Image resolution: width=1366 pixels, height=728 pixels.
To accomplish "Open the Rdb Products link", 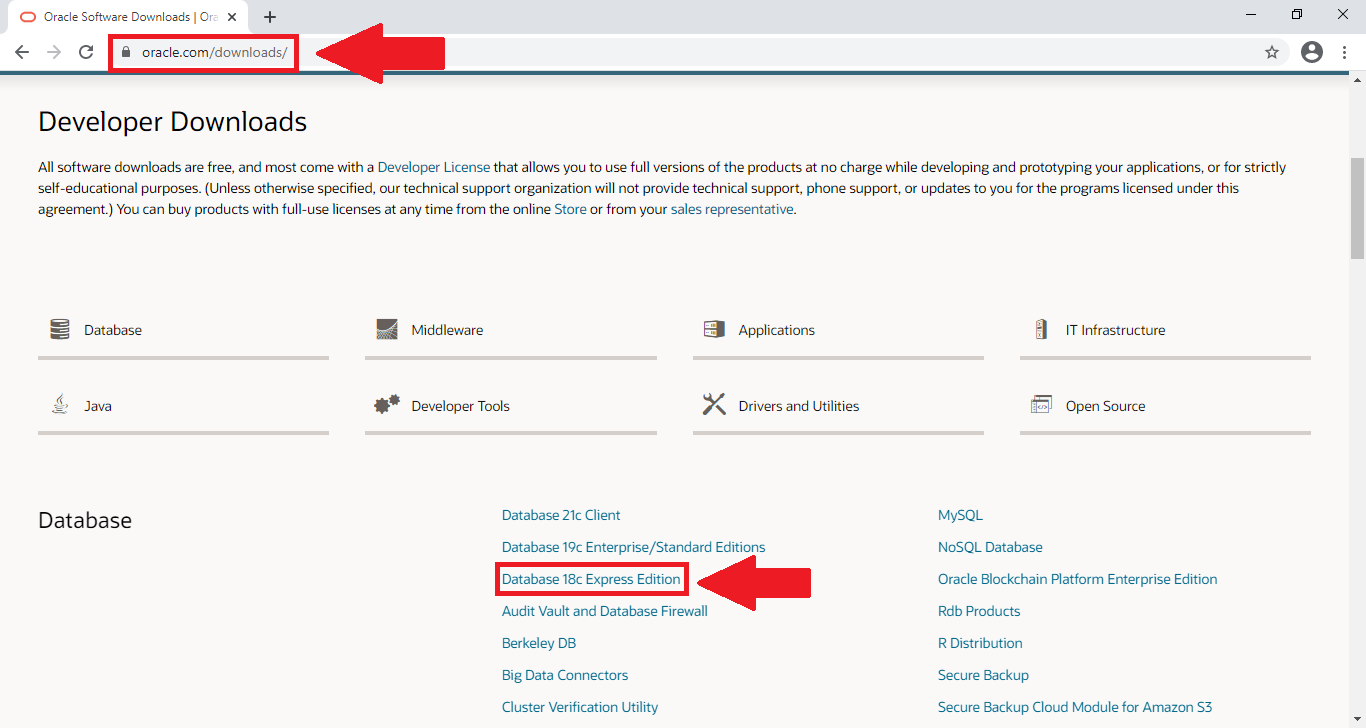I will pyautogui.click(x=979, y=611).
